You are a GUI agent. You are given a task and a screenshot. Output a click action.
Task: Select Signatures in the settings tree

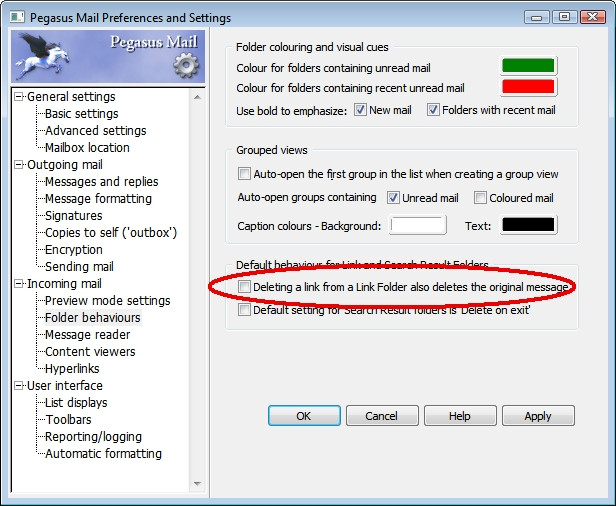pyautogui.click(x=73, y=216)
